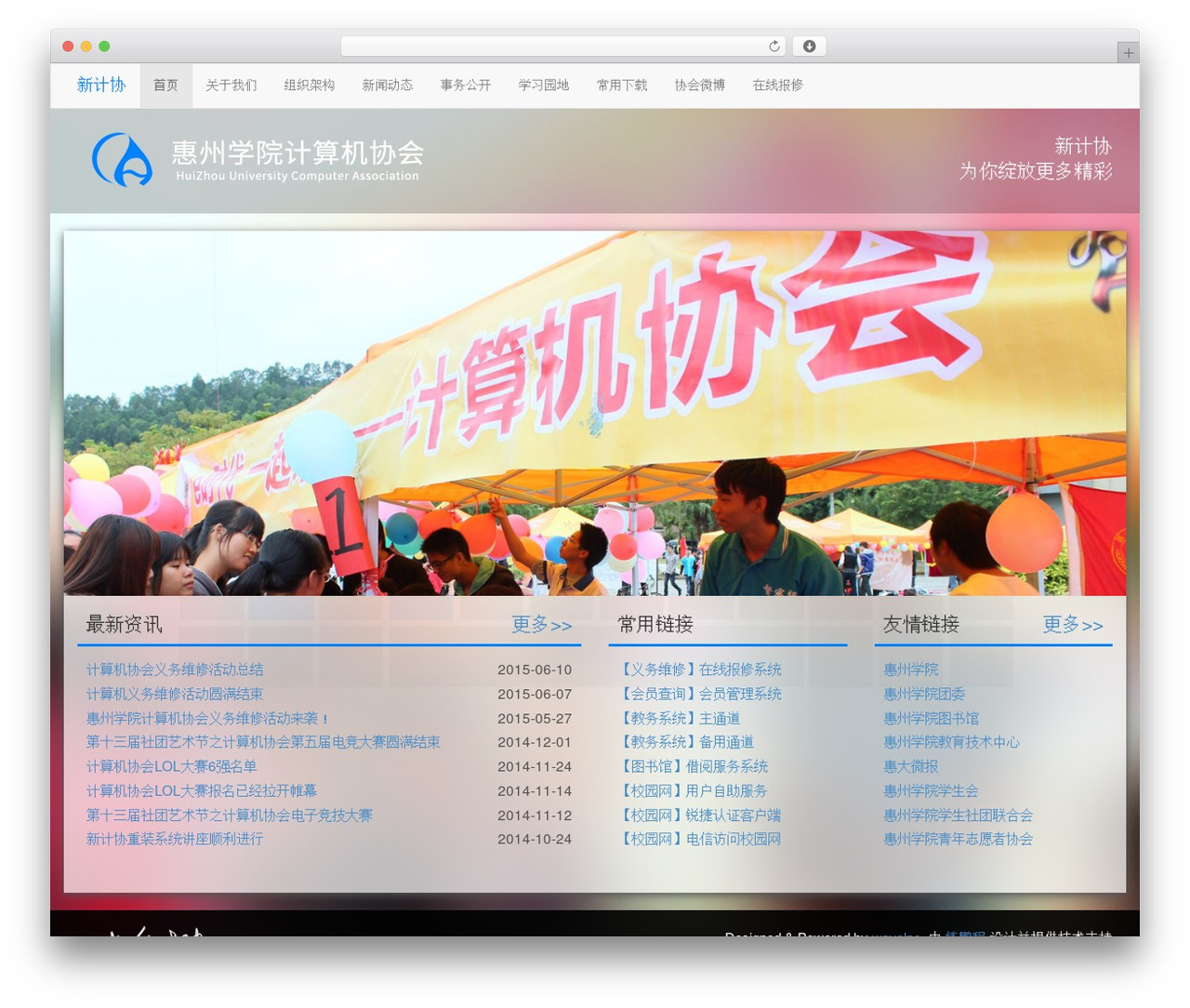
Task: Open the 常用下载 menu item
Action: (622, 86)
